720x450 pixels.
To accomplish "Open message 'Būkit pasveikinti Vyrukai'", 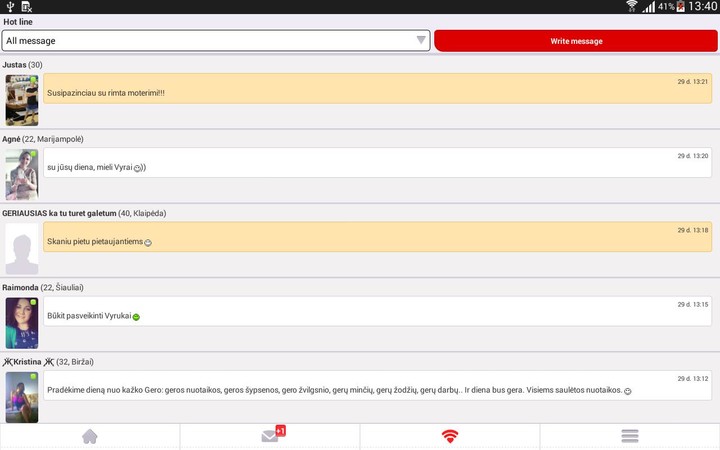I will tap(377, 311).
